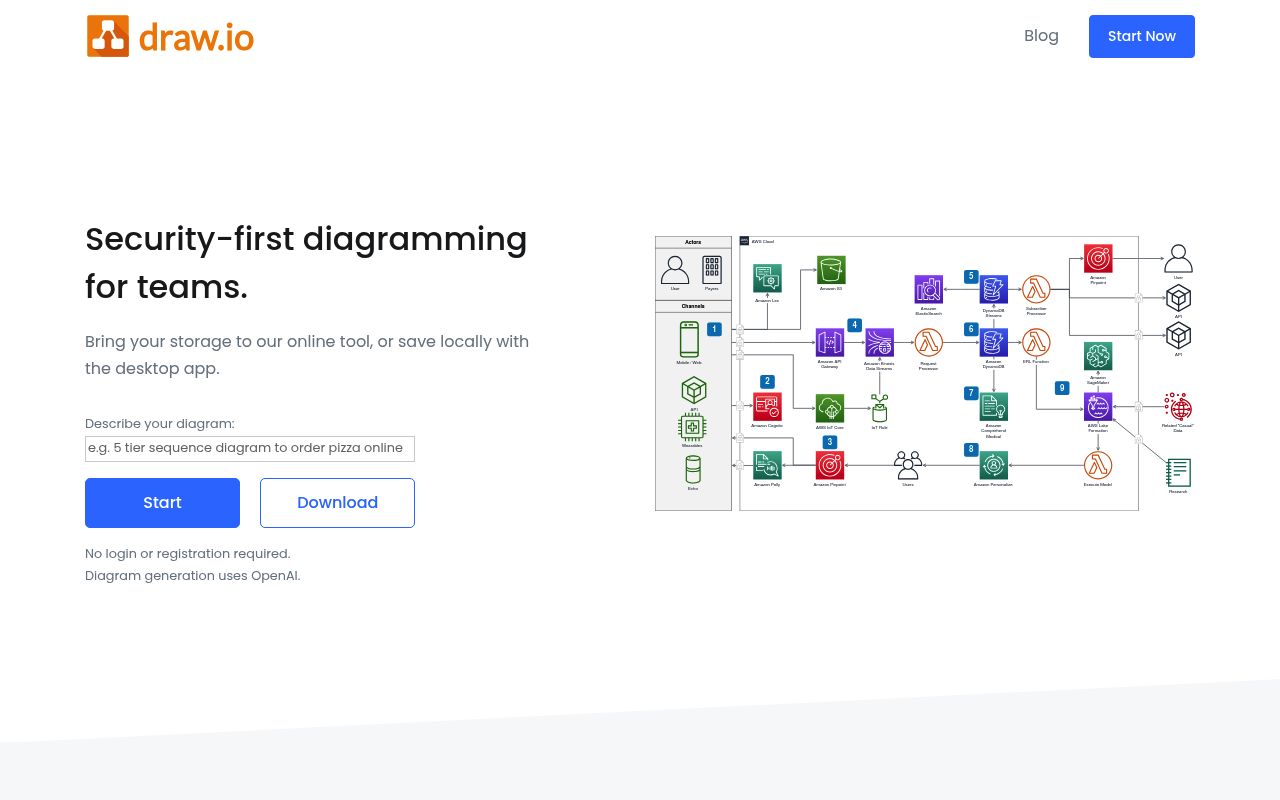The width and height of the screenshot is (1280, 800).
Task: Click the diagram description input field
Action: pyautogui.click(x=249, y=448)
